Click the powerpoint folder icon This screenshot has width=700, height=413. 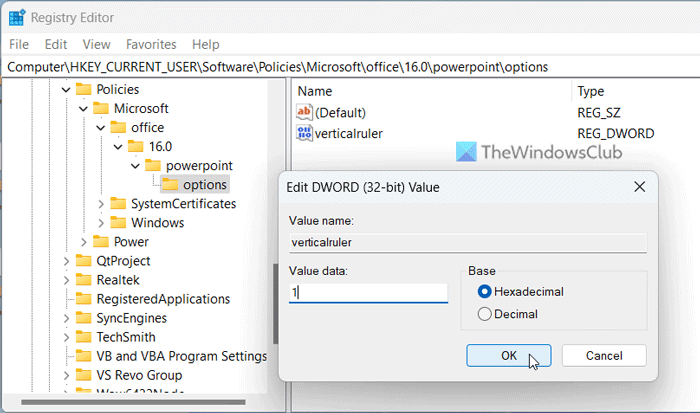[x=152, y=166]
